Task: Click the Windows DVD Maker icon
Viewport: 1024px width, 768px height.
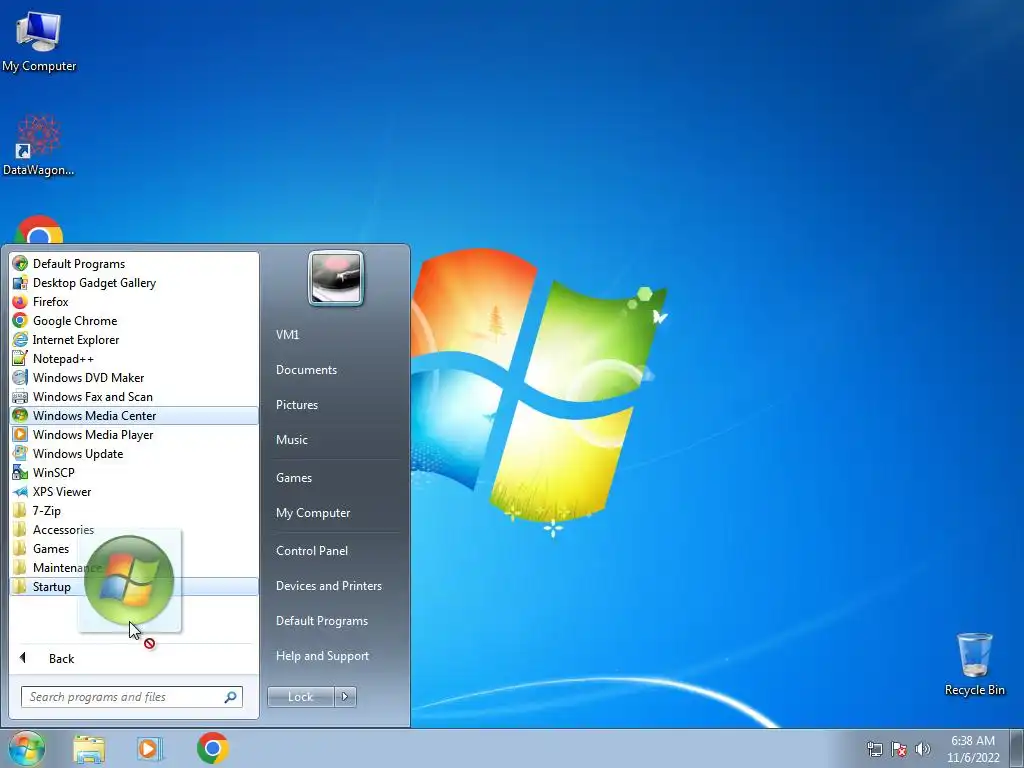Action: [20, 377]
